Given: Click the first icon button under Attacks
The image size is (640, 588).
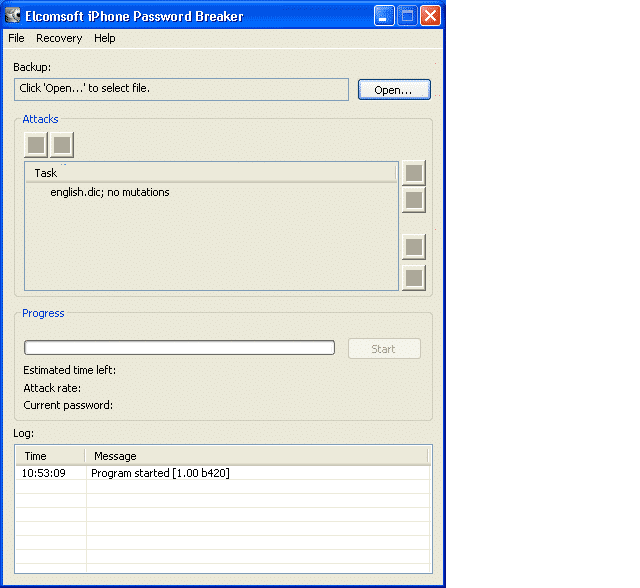Looking at the screenshot, I should click(x=36, y=145).
